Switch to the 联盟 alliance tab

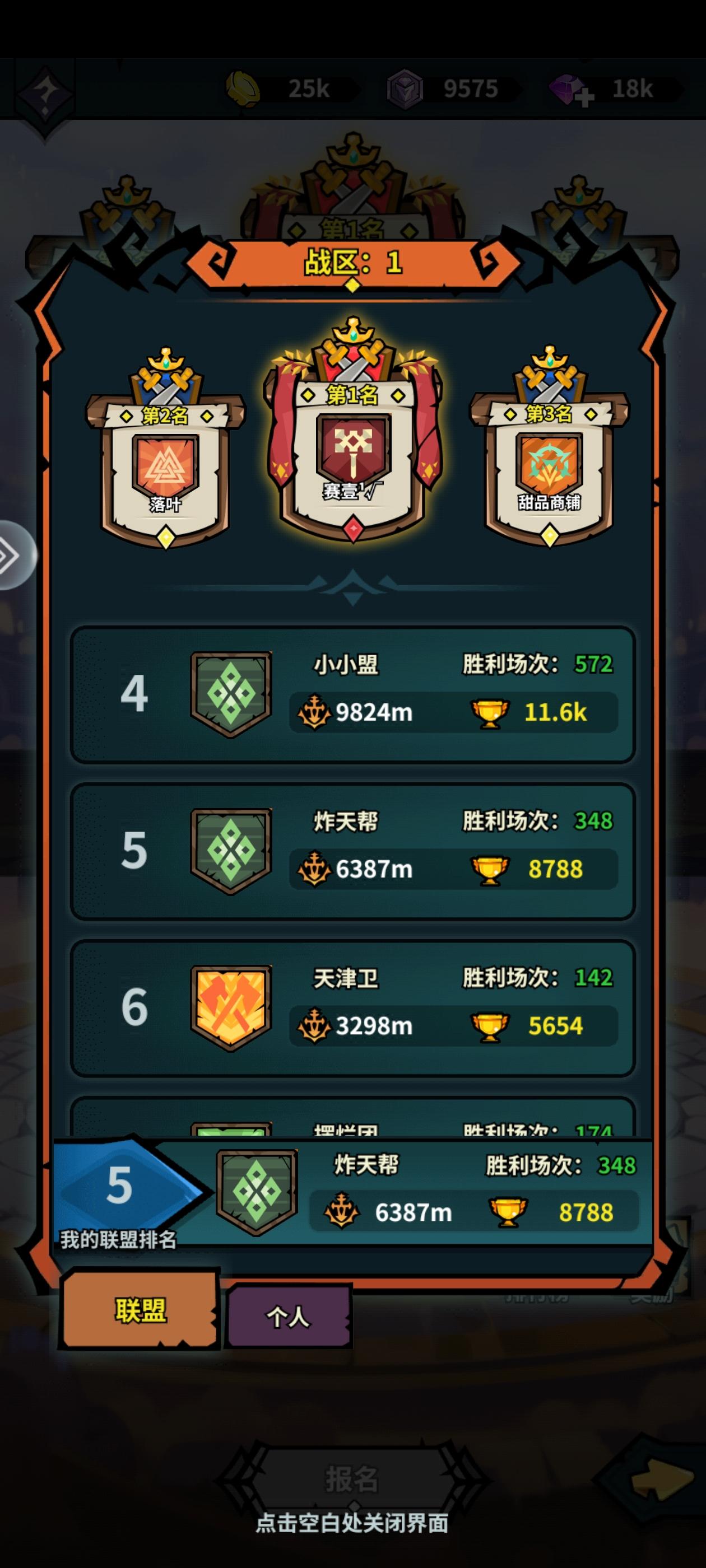point(140,1310)
